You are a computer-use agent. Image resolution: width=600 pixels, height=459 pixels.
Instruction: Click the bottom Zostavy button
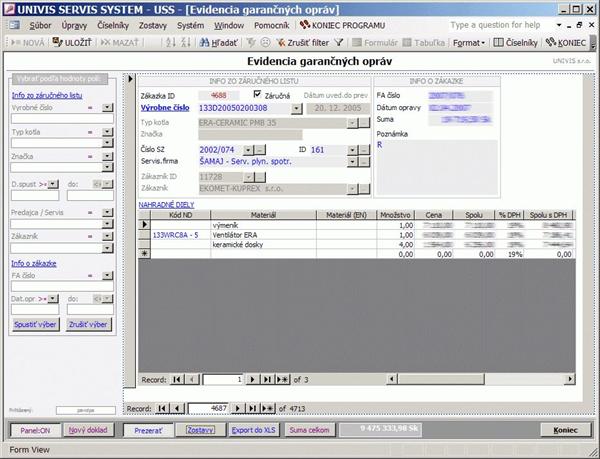click(x=201, y=430)
